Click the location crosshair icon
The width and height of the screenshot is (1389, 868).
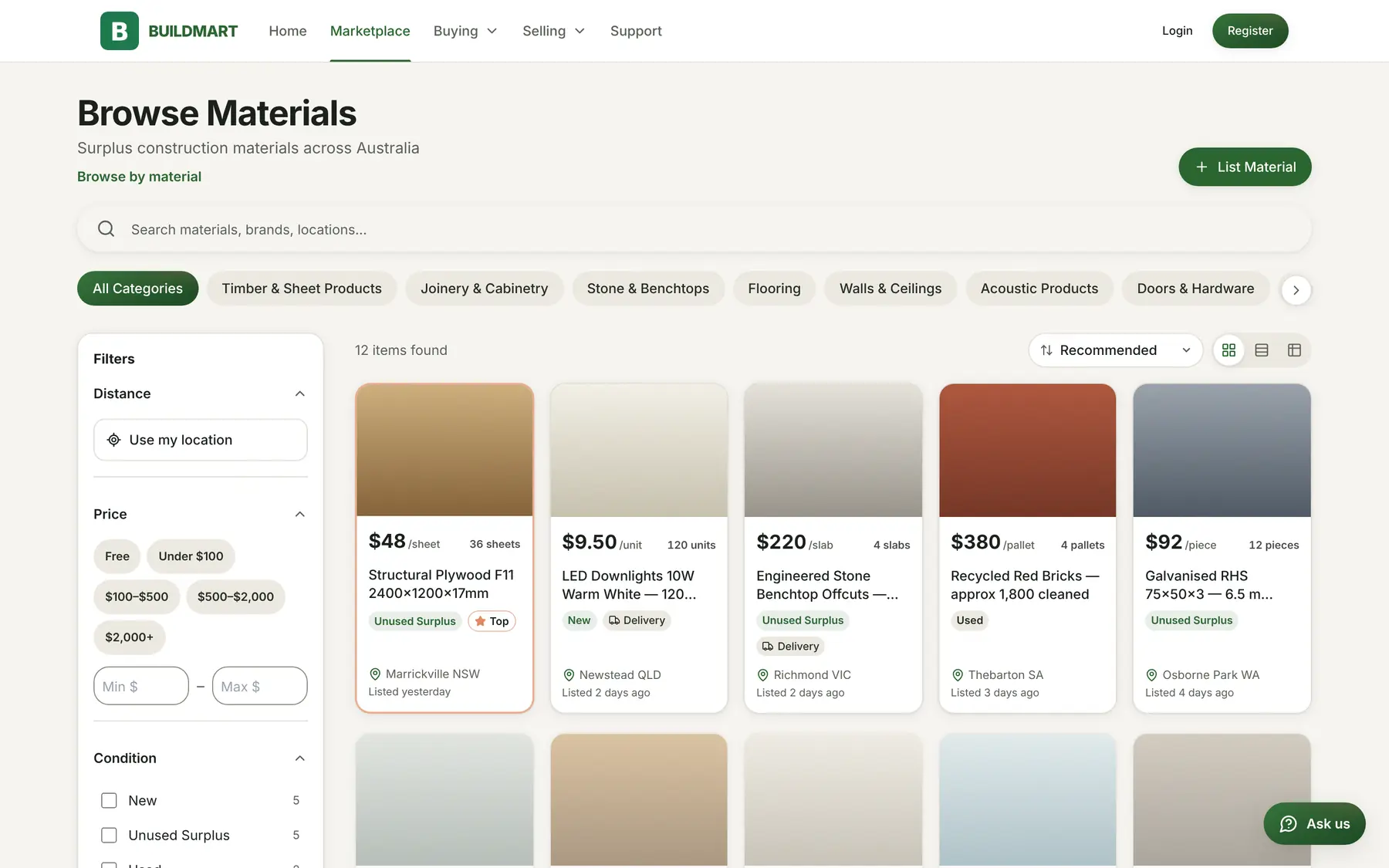click(113, 440)
